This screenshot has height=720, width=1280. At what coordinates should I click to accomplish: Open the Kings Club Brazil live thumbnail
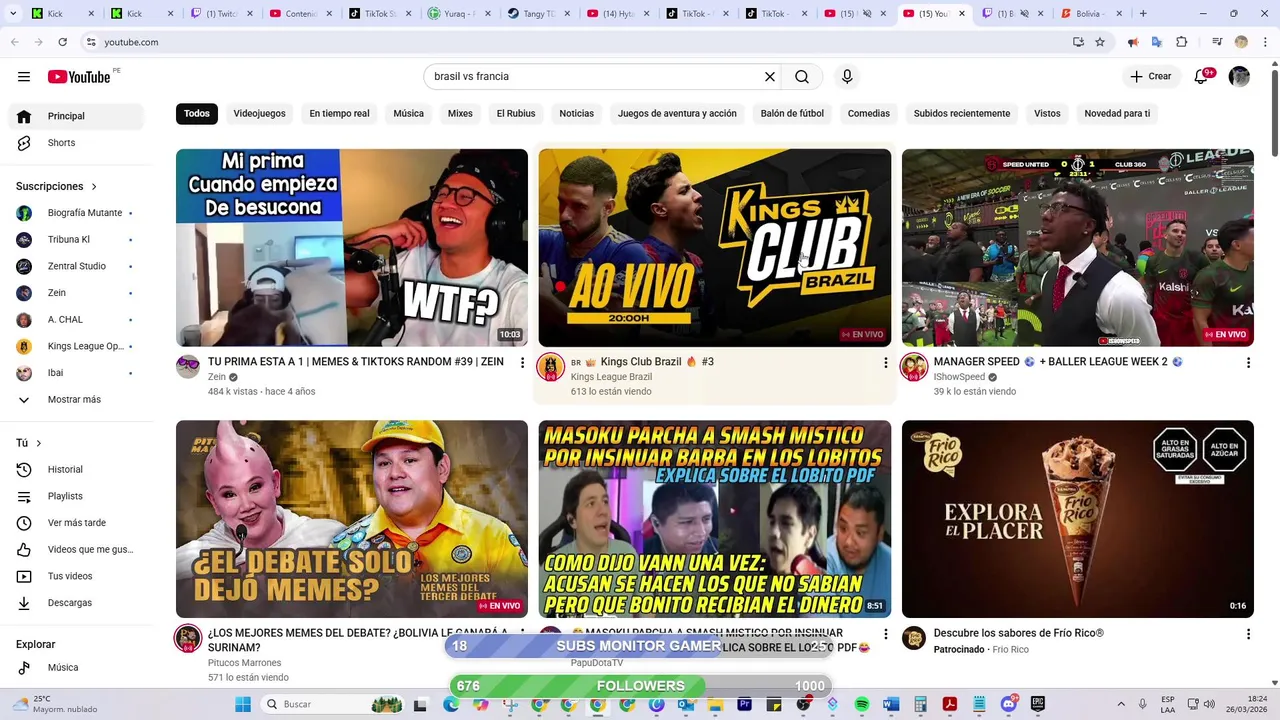pos(715,248)
